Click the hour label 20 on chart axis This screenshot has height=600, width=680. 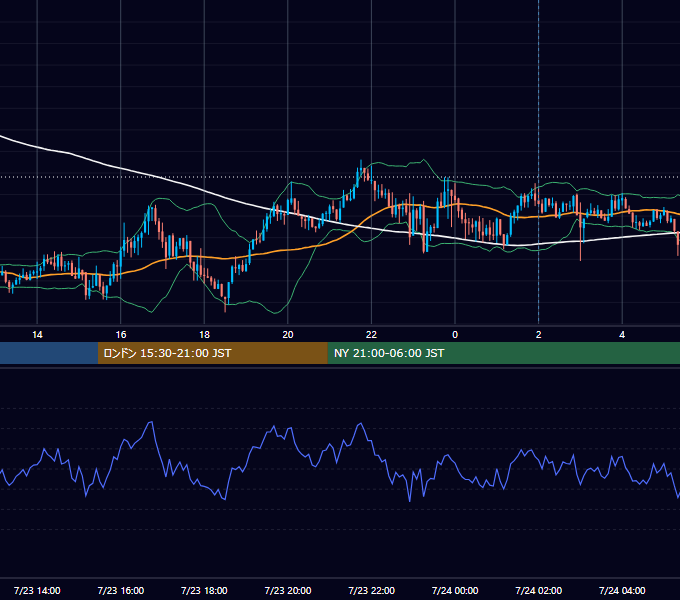point(288,335)
